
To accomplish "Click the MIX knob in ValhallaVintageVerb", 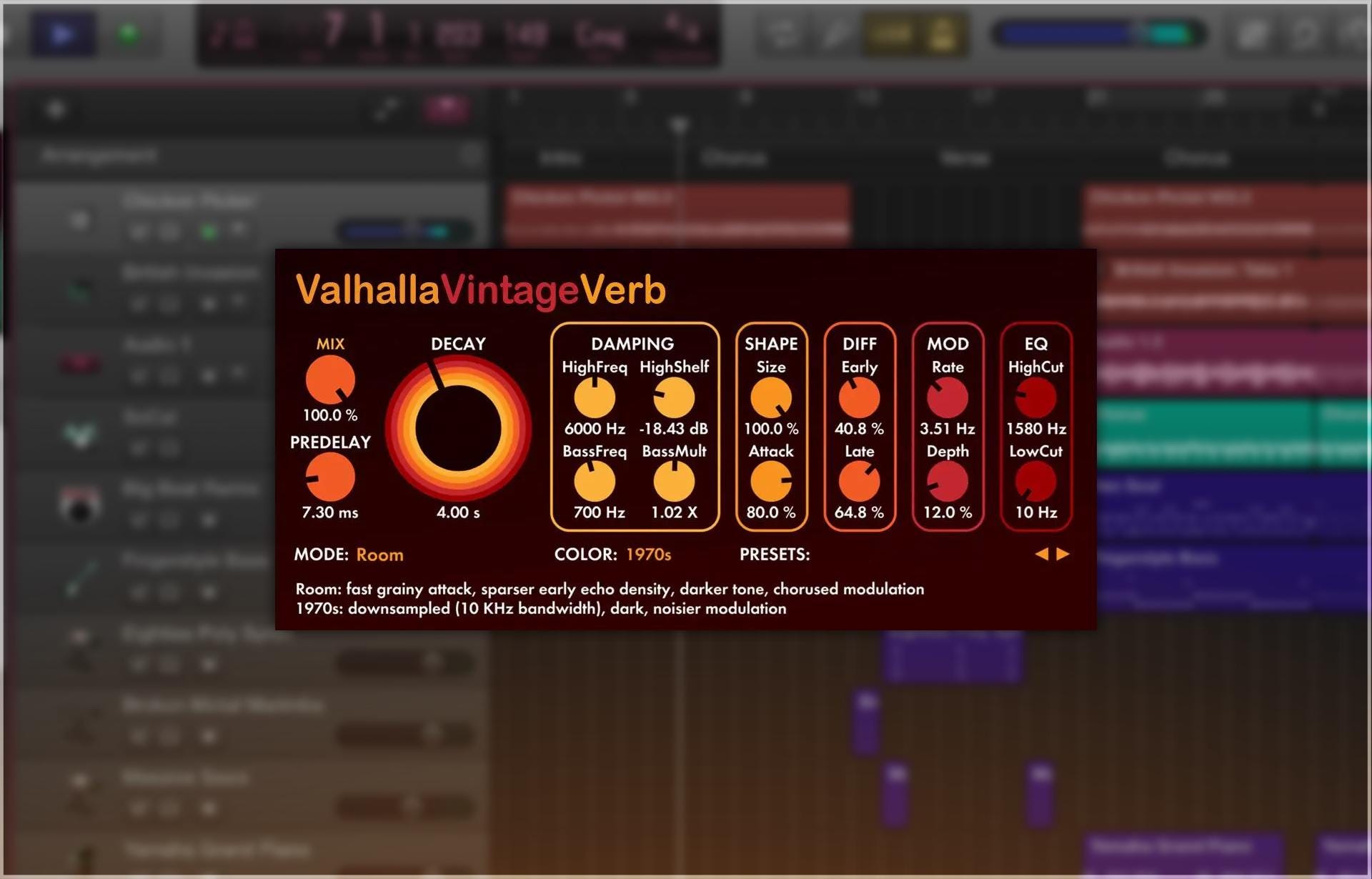I will tap(330, 380).
